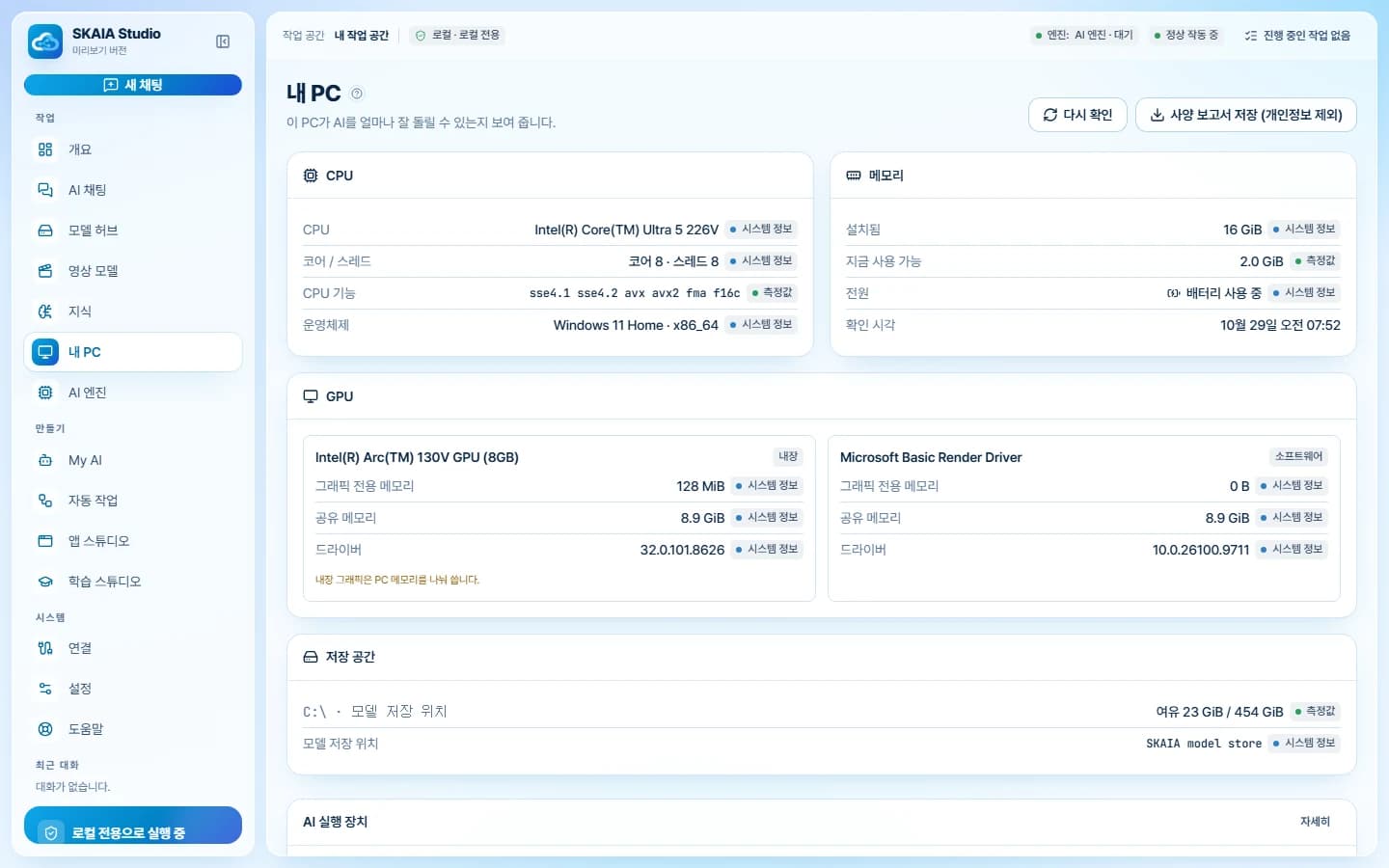
Task: Expand 자세히 in AI 실행 장치 section
Action: tap(1315, 822)
